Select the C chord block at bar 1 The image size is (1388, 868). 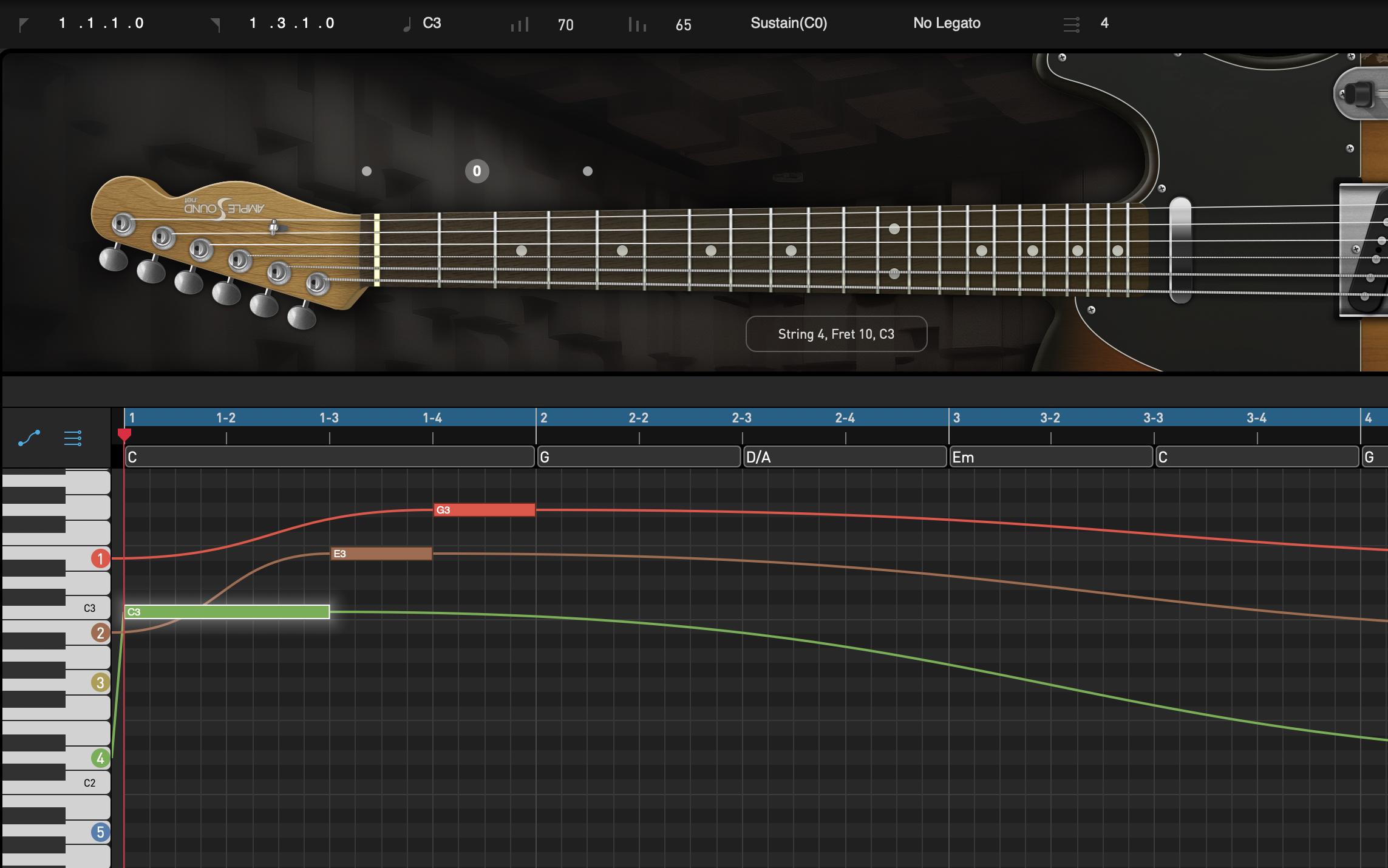point(329,457)
